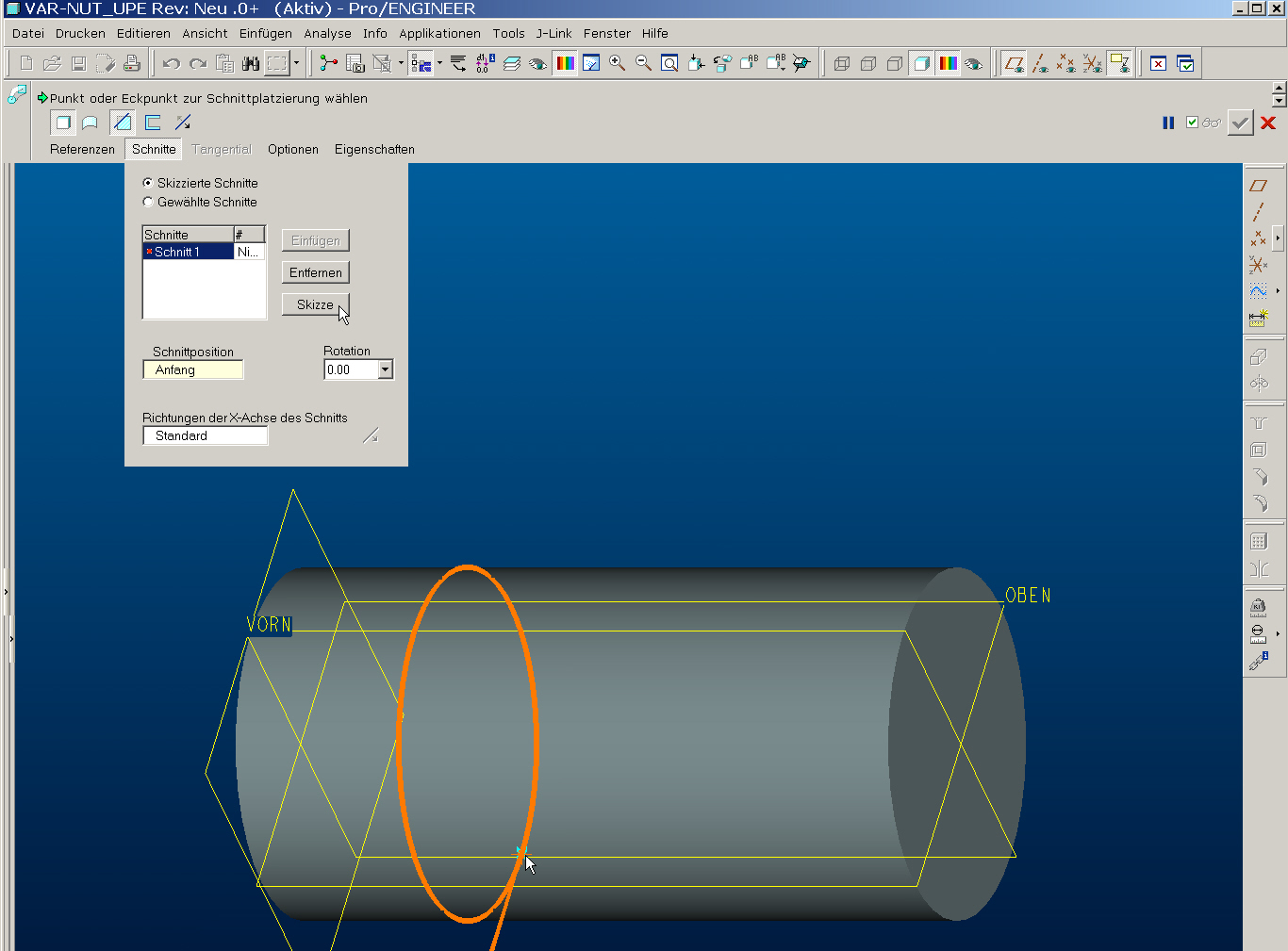
Task: Open the Applikationen menu
Action: [x=439, y=33]
